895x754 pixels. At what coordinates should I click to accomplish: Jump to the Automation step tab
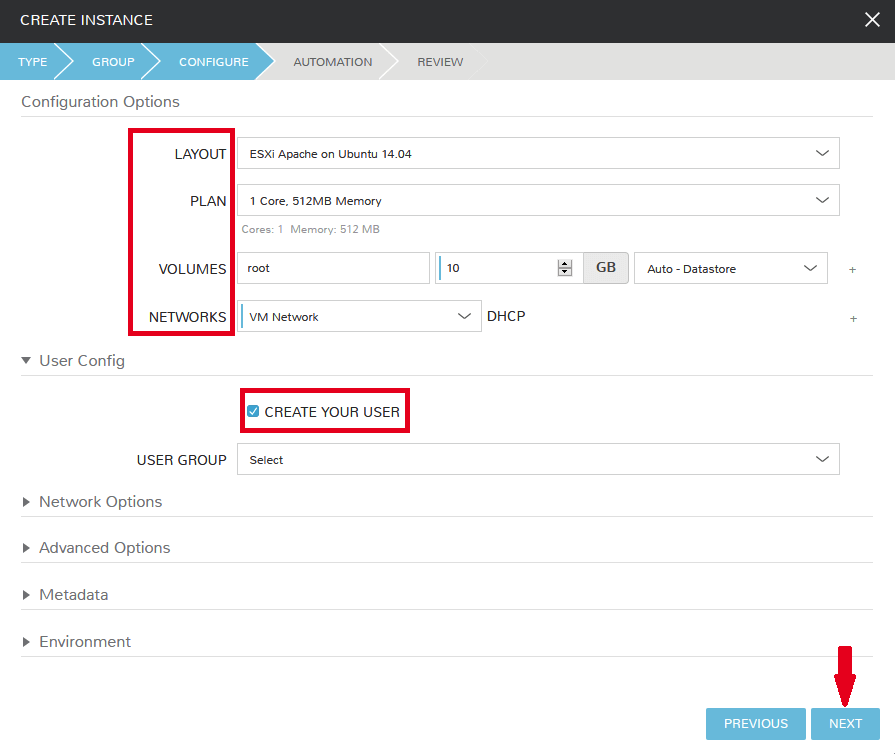click(x=332, y=62)
